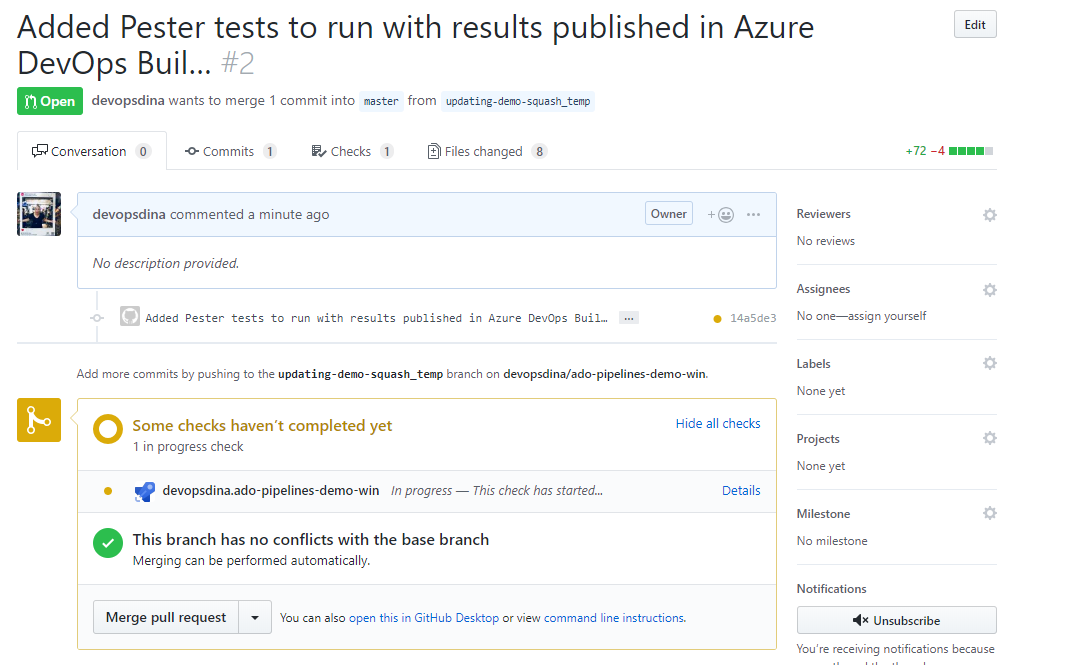This screenshot has height=665, width=1066.
Task: Click the Unsubscribe button
Action: click(x=896, y=620)
